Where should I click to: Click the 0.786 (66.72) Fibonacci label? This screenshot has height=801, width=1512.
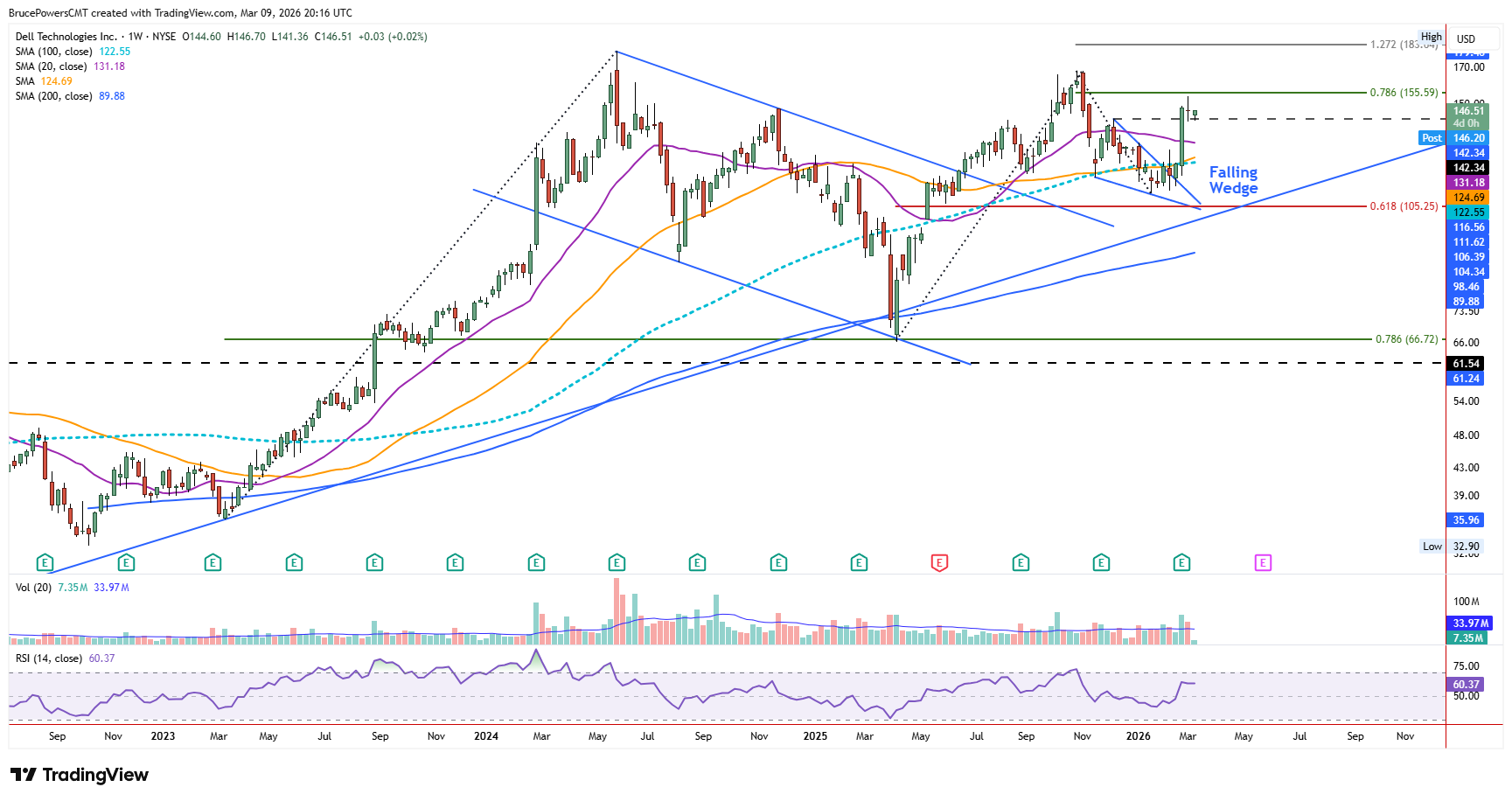(x=1406, y=339)
